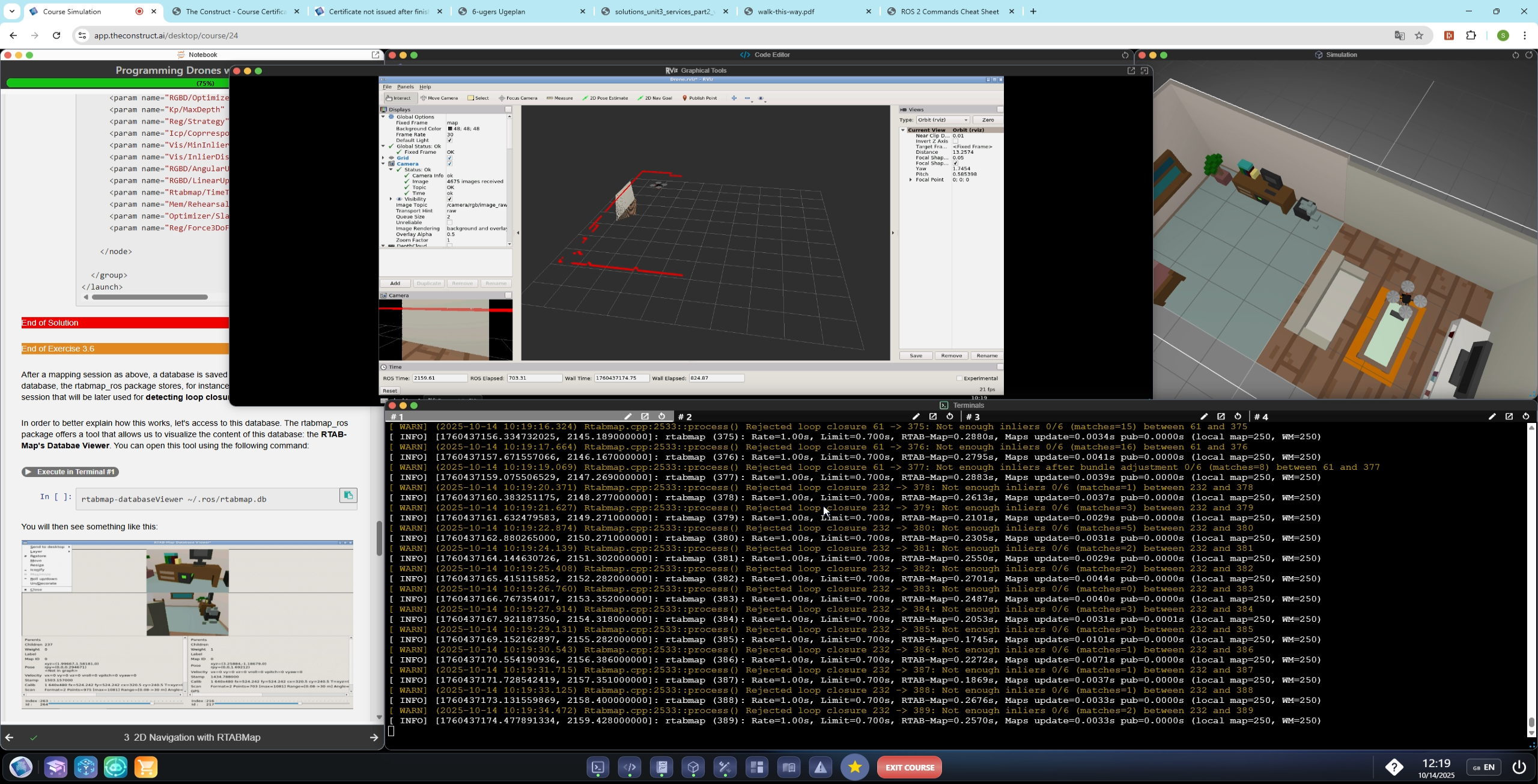
Task: Click the yellow star rating button
Action: (854, 767)
